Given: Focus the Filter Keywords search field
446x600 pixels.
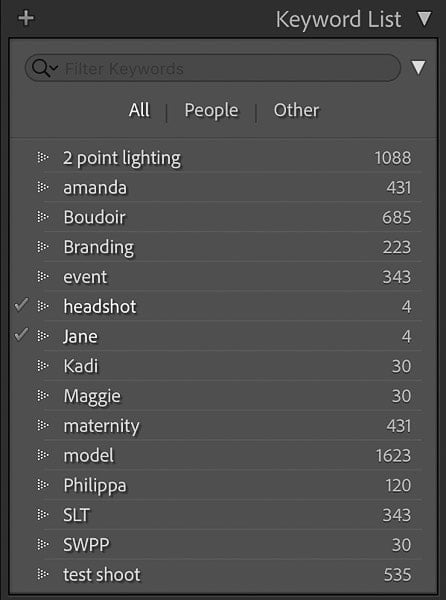Looking at the screenshot, I should tap(213, 68).
